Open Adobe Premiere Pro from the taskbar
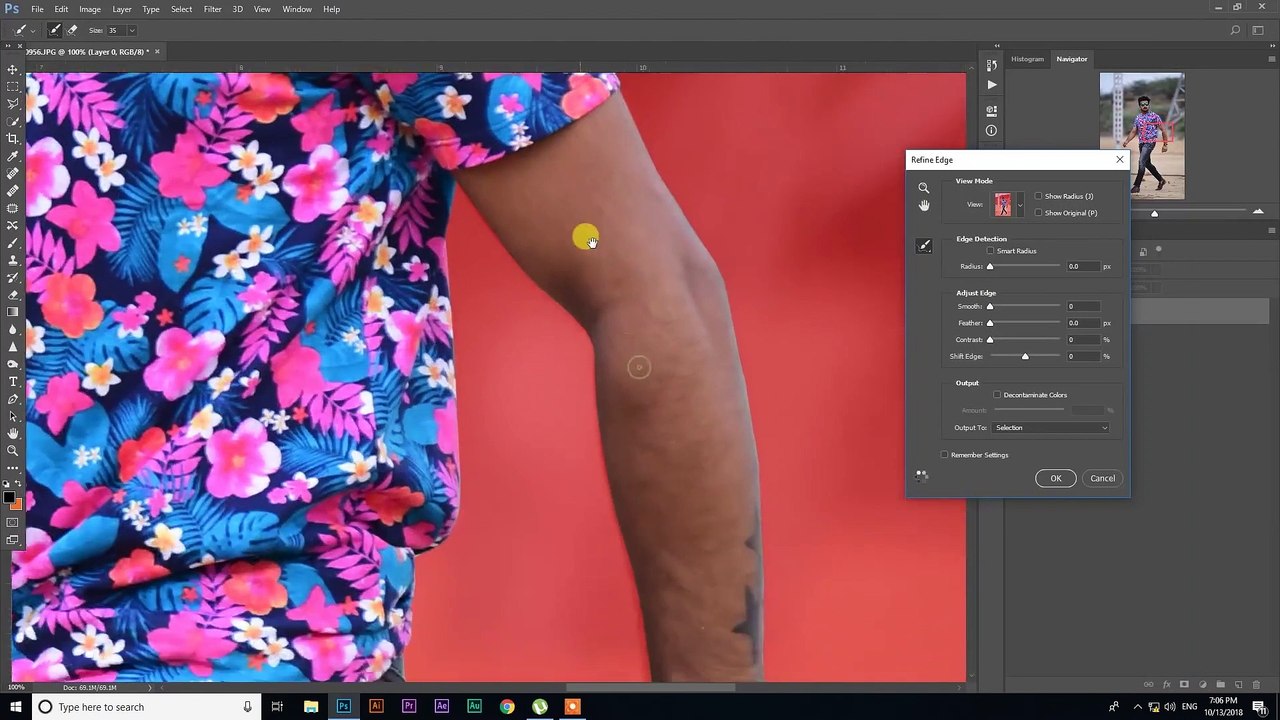 [x=409, y=707]
